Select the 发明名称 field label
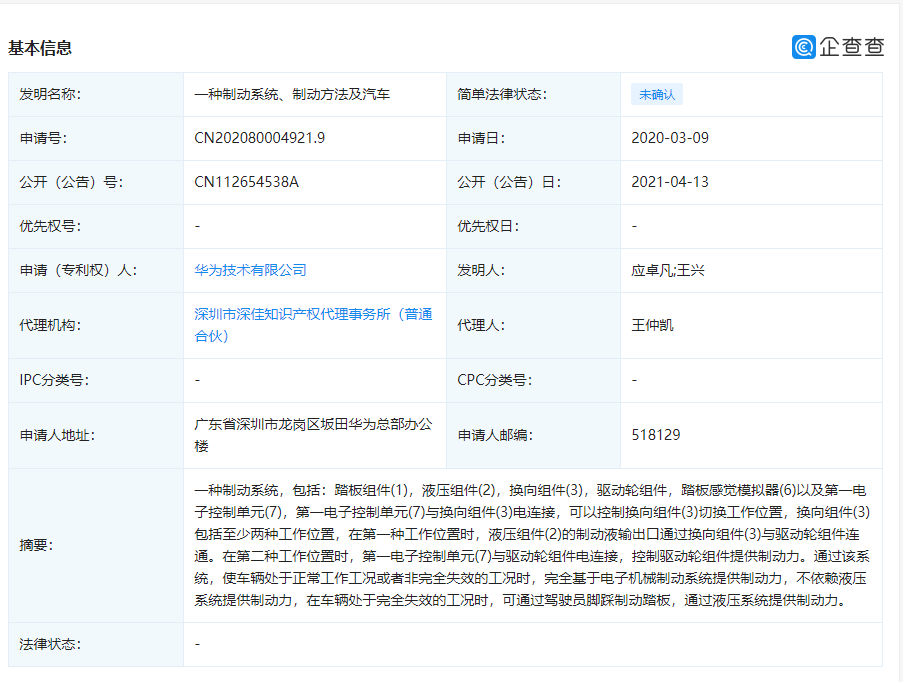 [50, 94]
